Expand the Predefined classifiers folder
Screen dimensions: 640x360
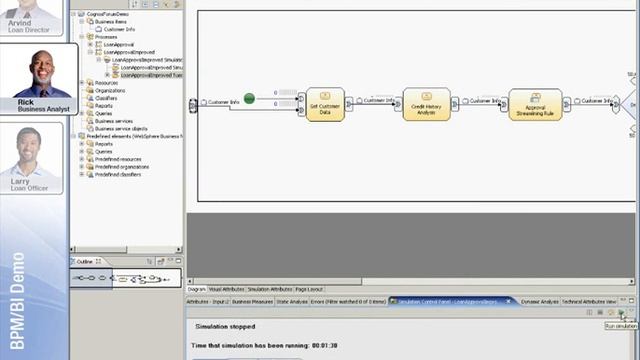pyautogui.click(x=82, y=174)
